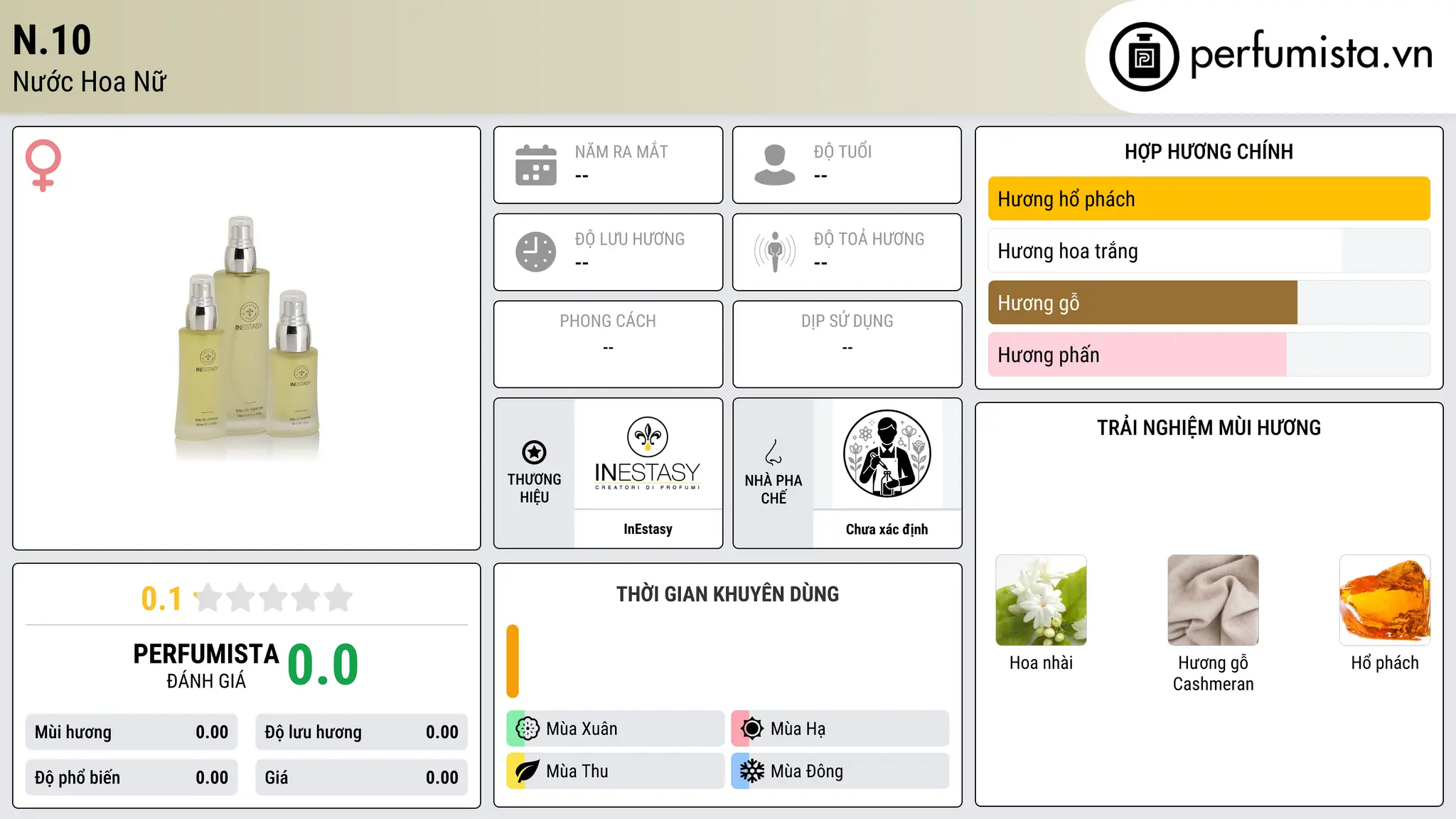Click the star badge icon above Thương hiệu
This screenshot has width=1456, height=819.
pos(534,452)
